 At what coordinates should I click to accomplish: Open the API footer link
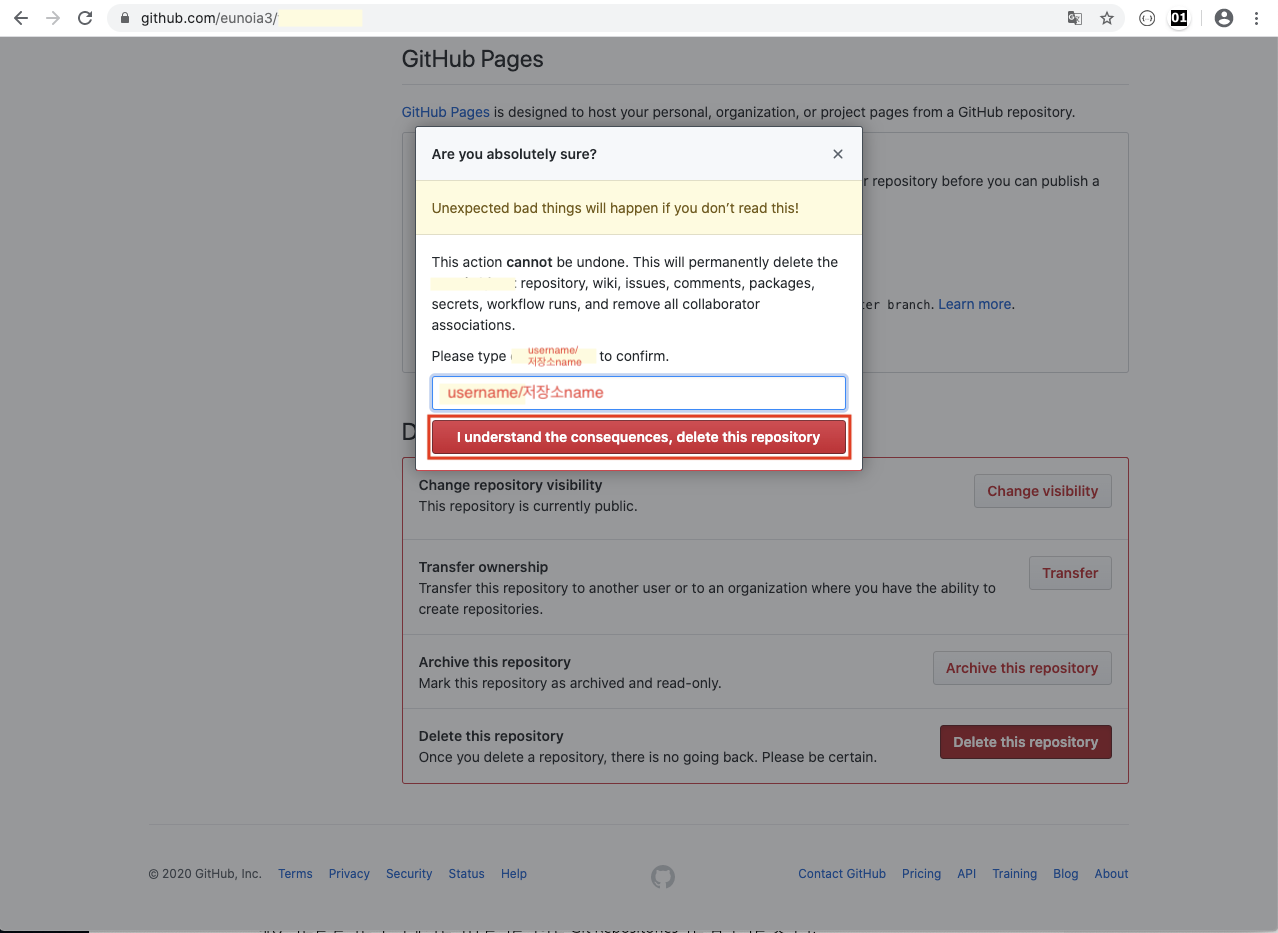click(966, 874)
